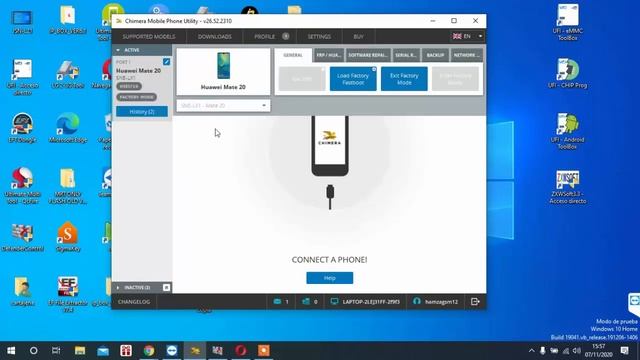Click the logout icon in Chimera status bar
Screen dimensions: 640x360
pos(475,302)
